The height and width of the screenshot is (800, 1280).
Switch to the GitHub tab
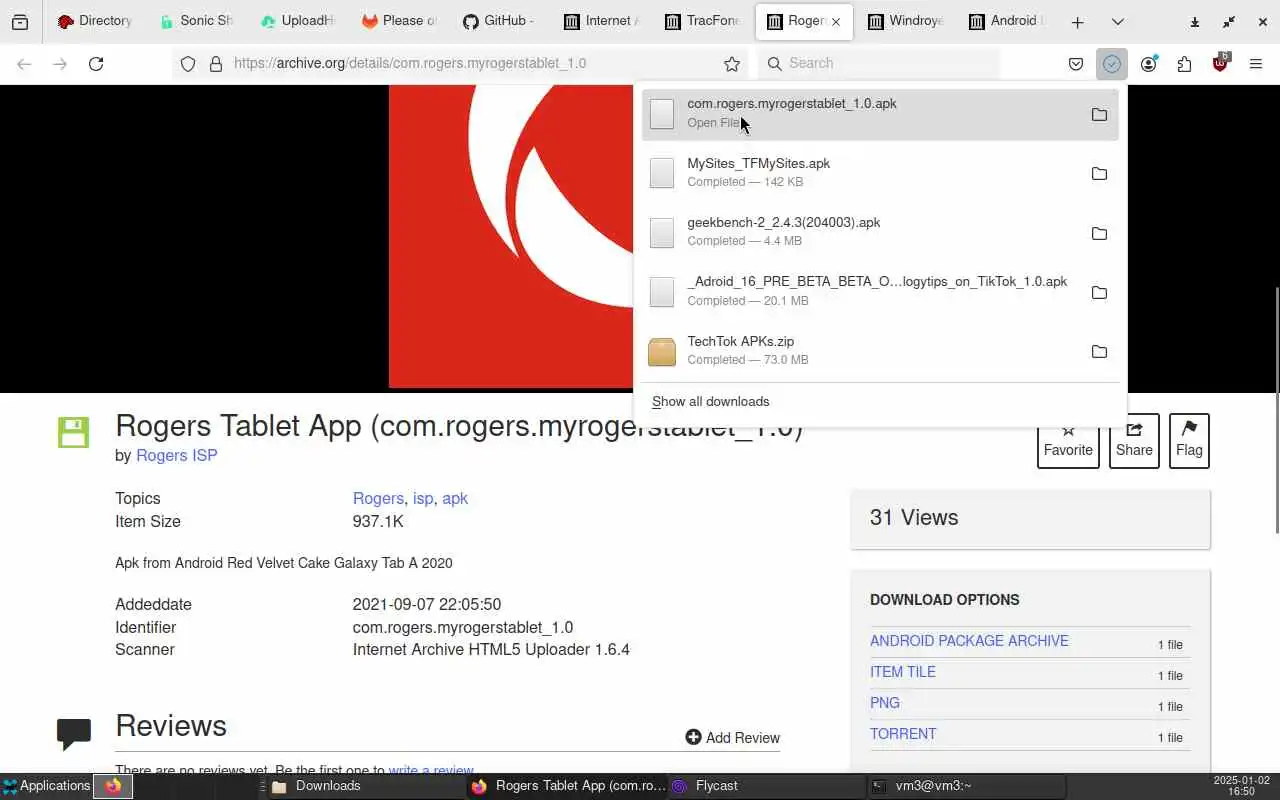pyautogui.click(x=499, y=21)
